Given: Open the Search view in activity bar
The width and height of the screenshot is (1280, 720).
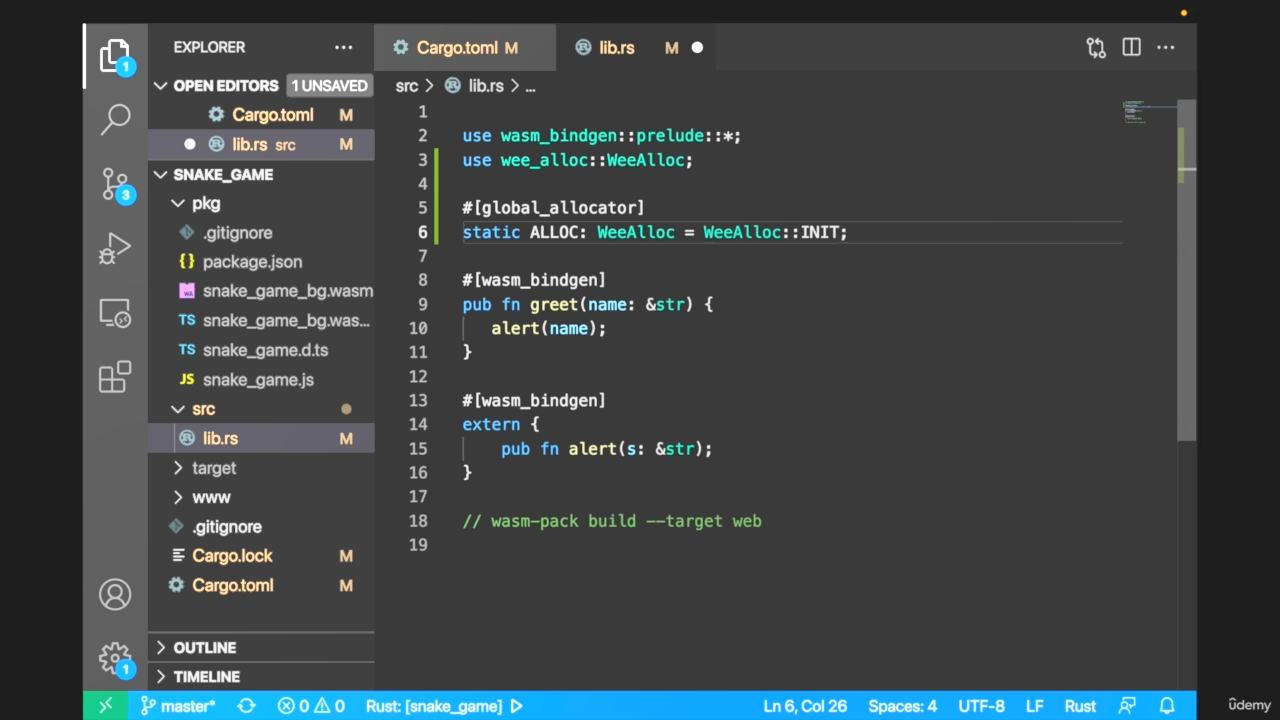Looking at the screenshot, I should (115, 119).
